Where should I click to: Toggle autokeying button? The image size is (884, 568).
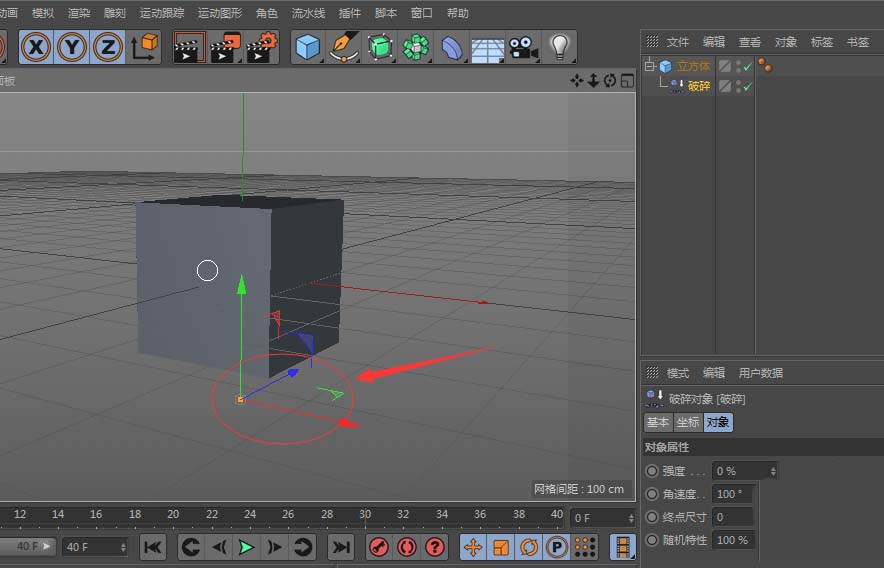406,547
